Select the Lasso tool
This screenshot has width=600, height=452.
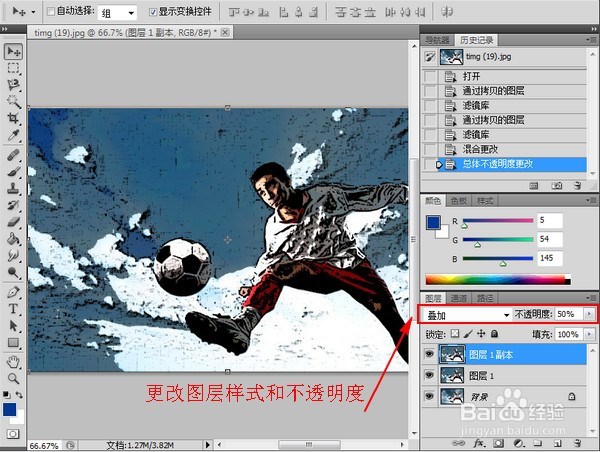coord(13,85)
